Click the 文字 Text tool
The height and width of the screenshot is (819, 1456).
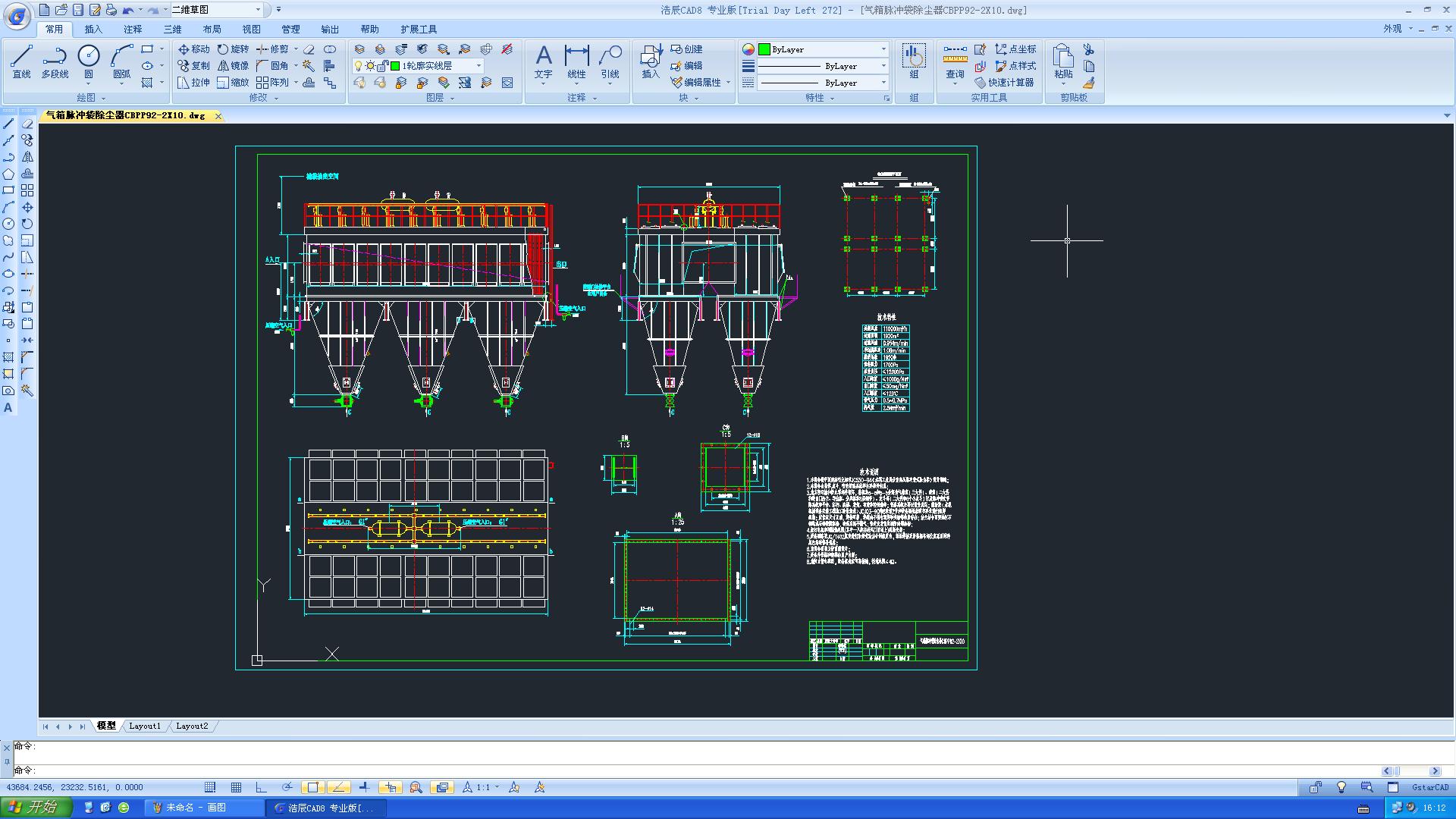pyautogui.click(x=544, y=61)
